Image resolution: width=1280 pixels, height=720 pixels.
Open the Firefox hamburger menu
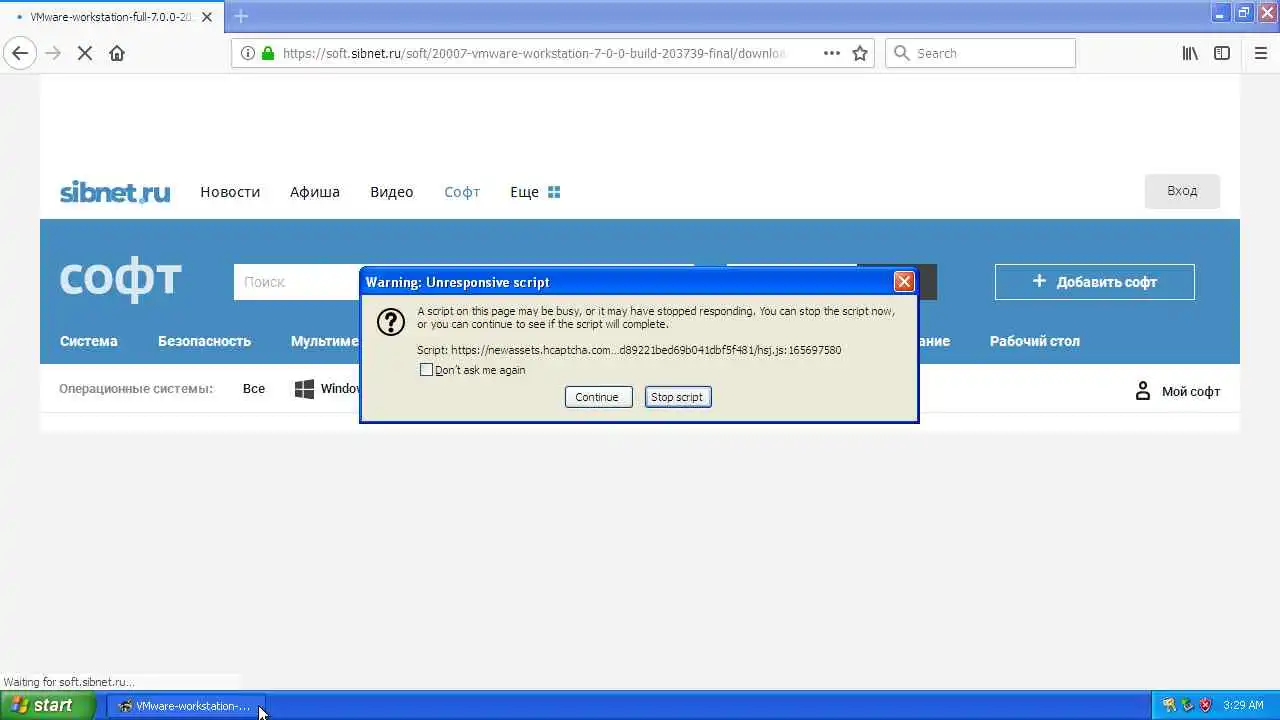click(1260, 53)
